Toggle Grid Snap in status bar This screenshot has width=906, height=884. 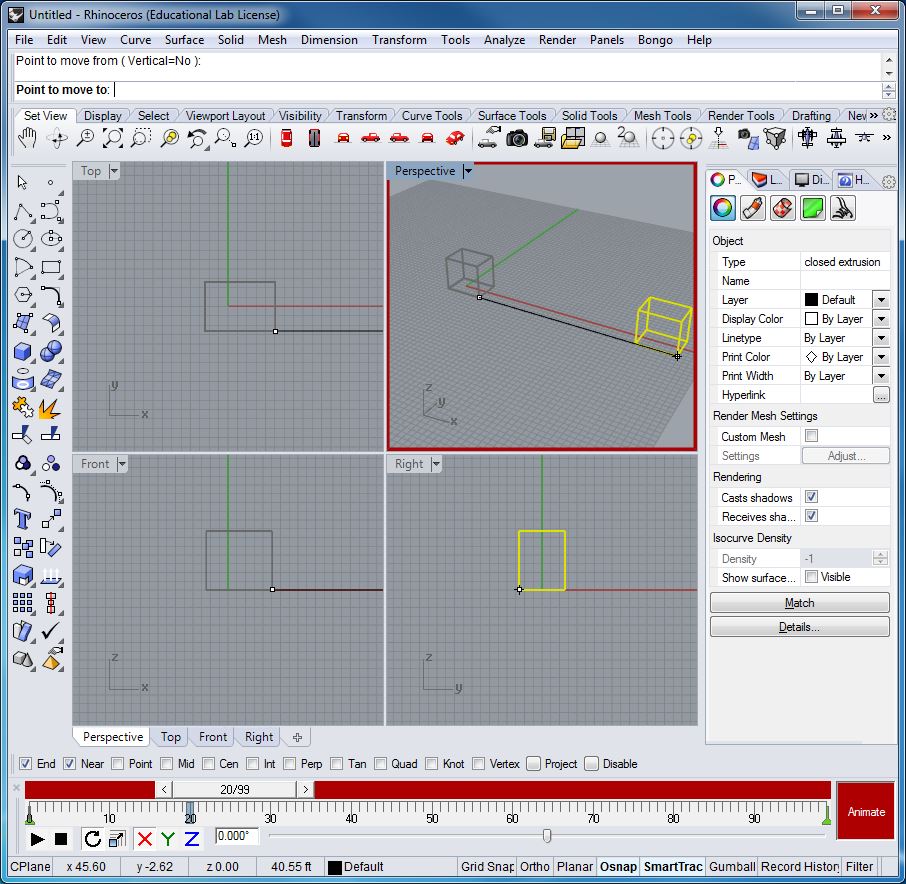coord(487,866)
